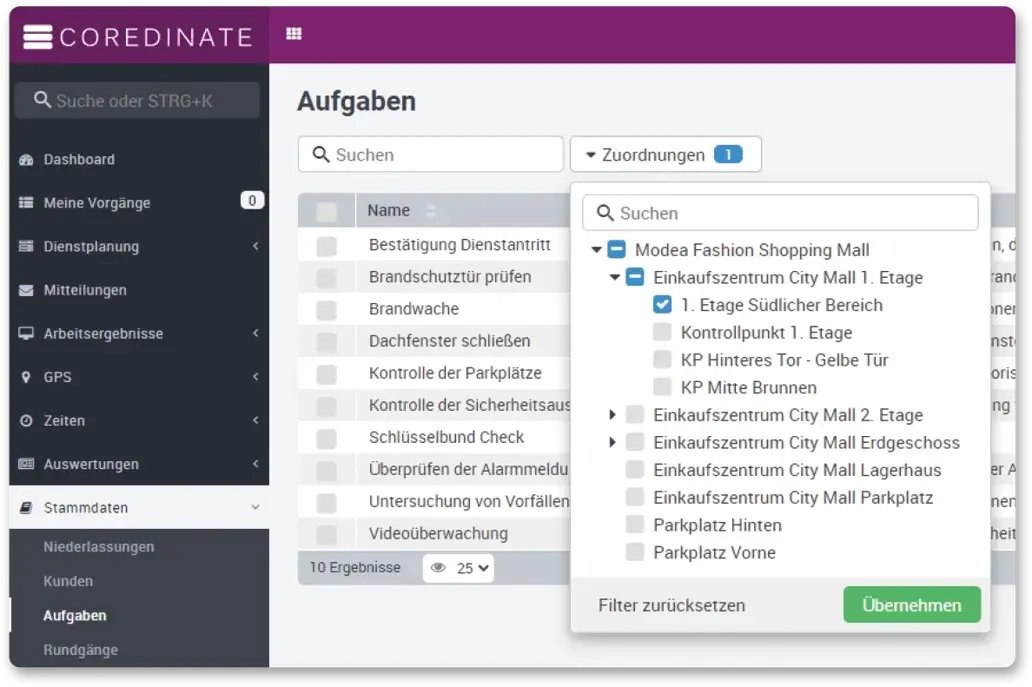This screenshot has width=1032, height=687.
Task: Click the Dashboard icon in sidebar
Action: [26, 160]
